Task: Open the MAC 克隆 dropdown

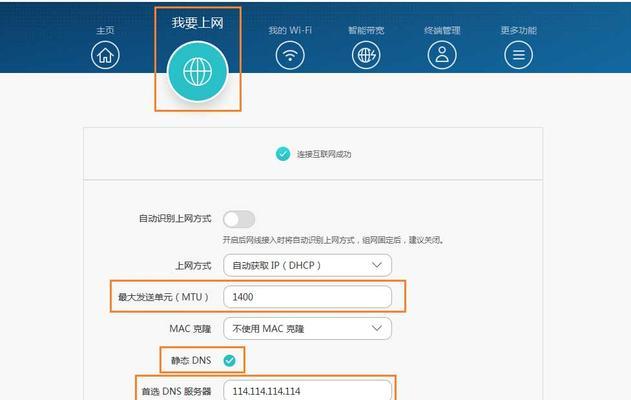Action: click(307, 328)
